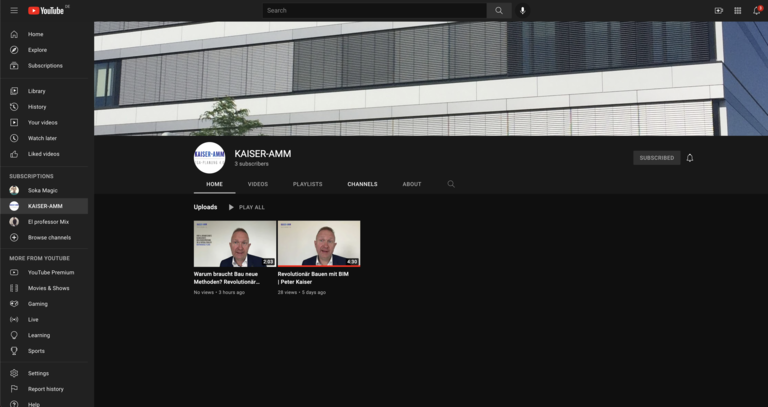Switch to the CHANNELS channel tab

click(362, 184)
